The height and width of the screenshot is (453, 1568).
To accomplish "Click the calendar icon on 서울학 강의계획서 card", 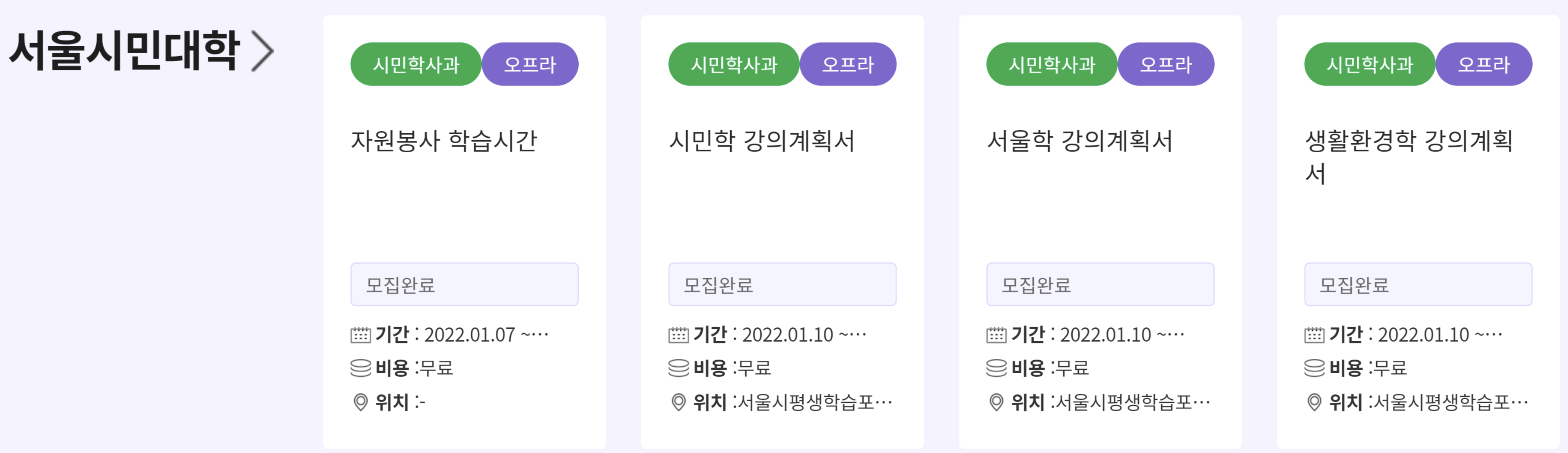I will tap(996, 333).
